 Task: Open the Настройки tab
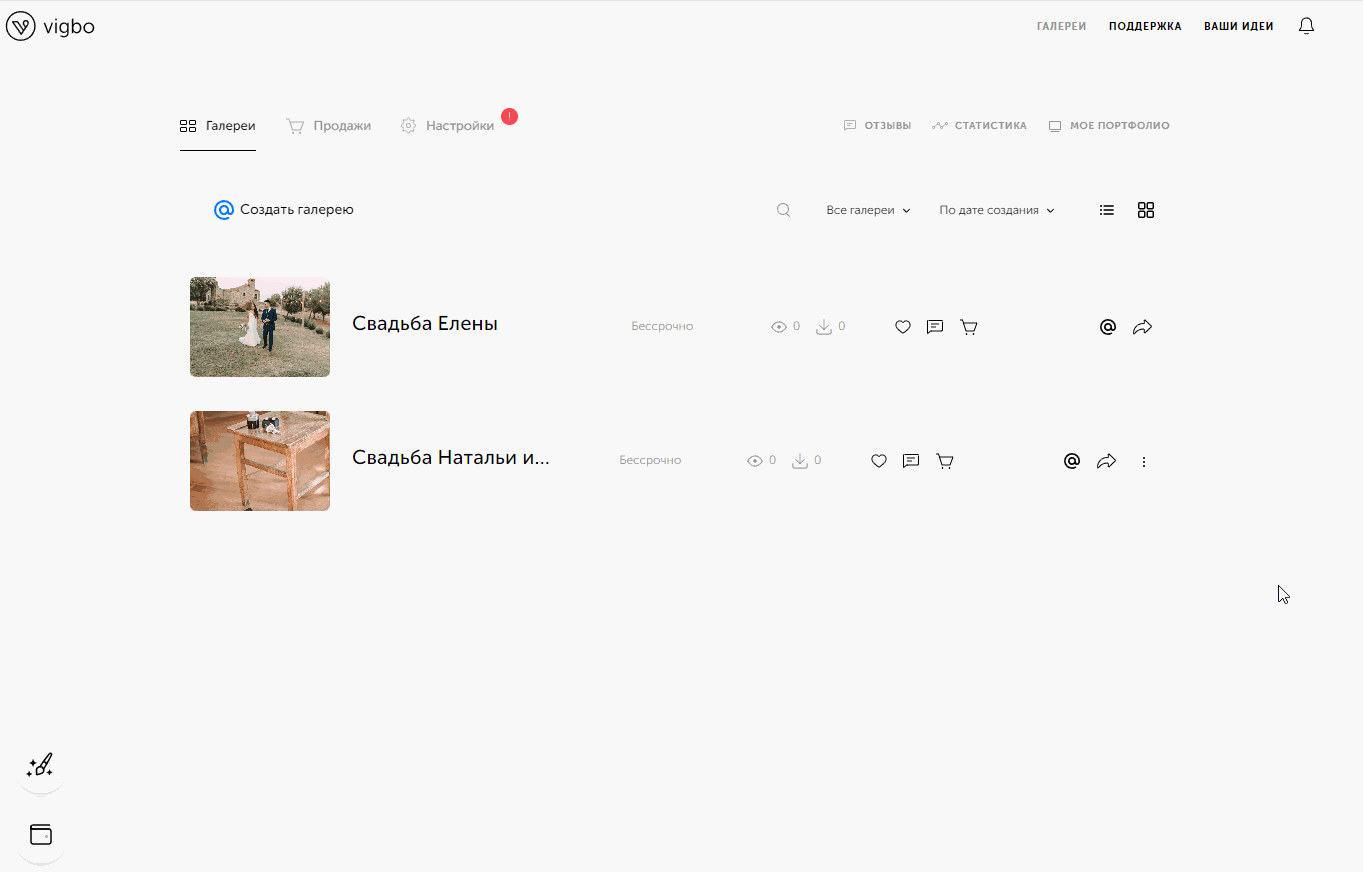tap(448, 126)
